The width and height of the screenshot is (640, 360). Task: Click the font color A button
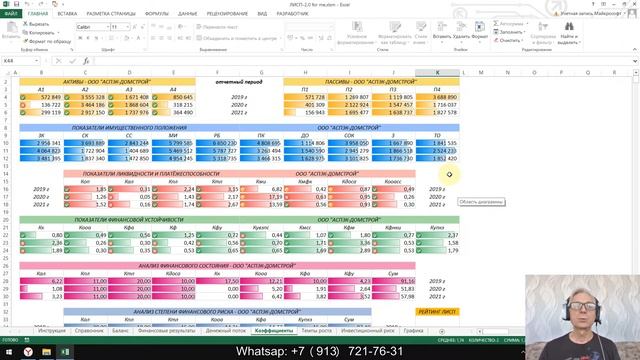click(138, 38)
